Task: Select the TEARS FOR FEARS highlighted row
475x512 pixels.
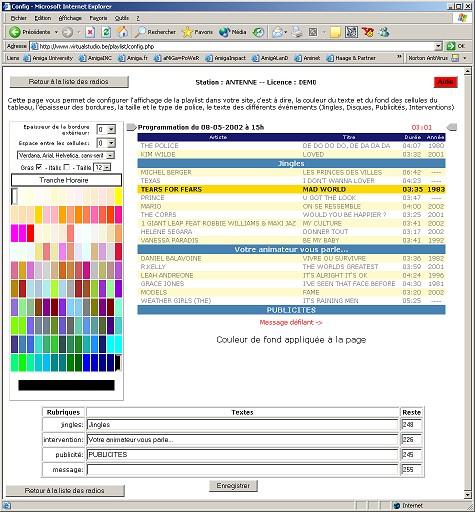Action: (x=291, y=189)
